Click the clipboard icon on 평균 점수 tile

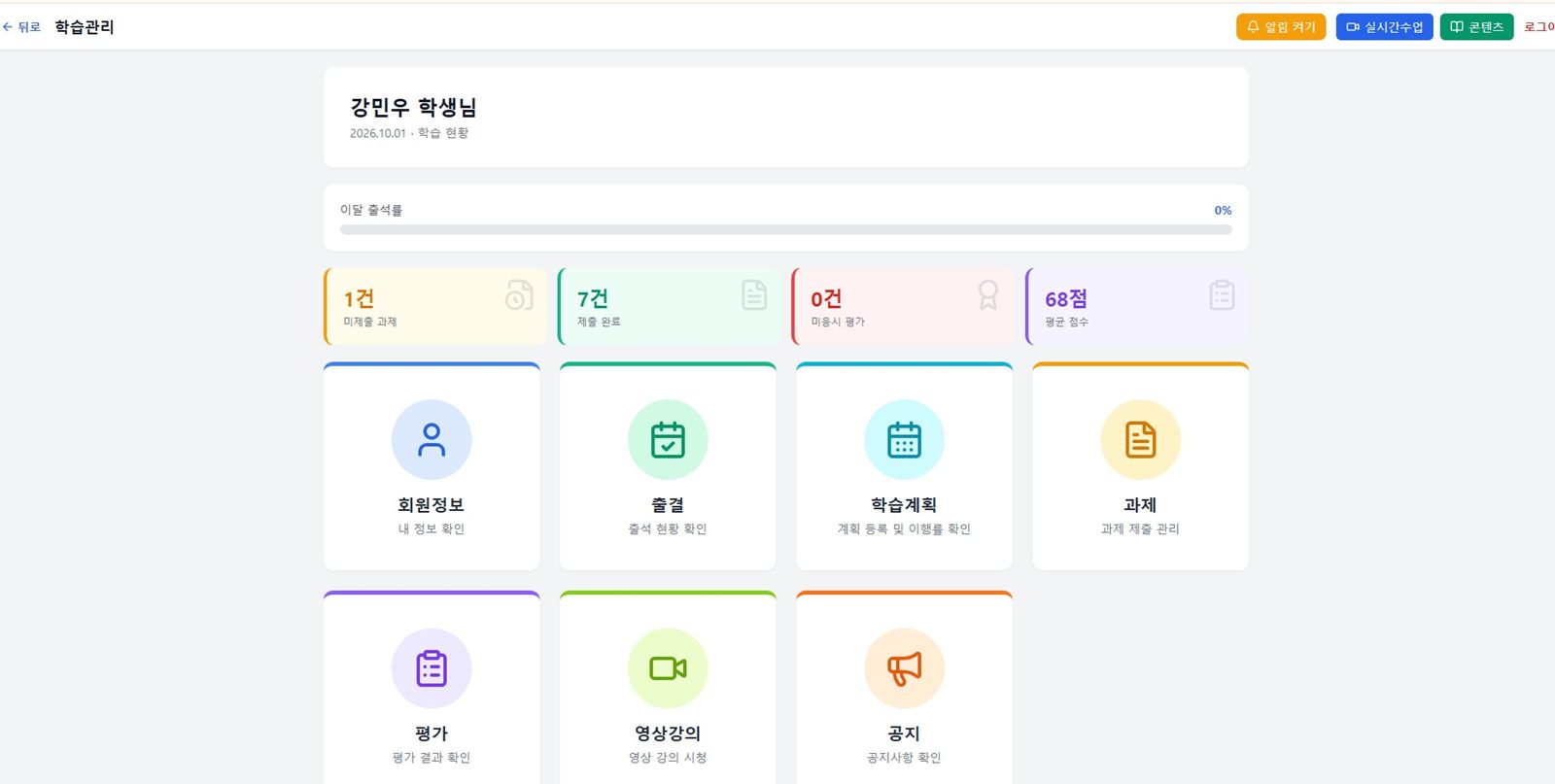1222,294
